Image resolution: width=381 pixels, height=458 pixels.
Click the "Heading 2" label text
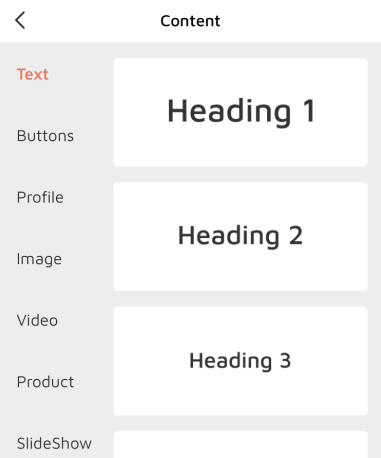coord(240,236)
